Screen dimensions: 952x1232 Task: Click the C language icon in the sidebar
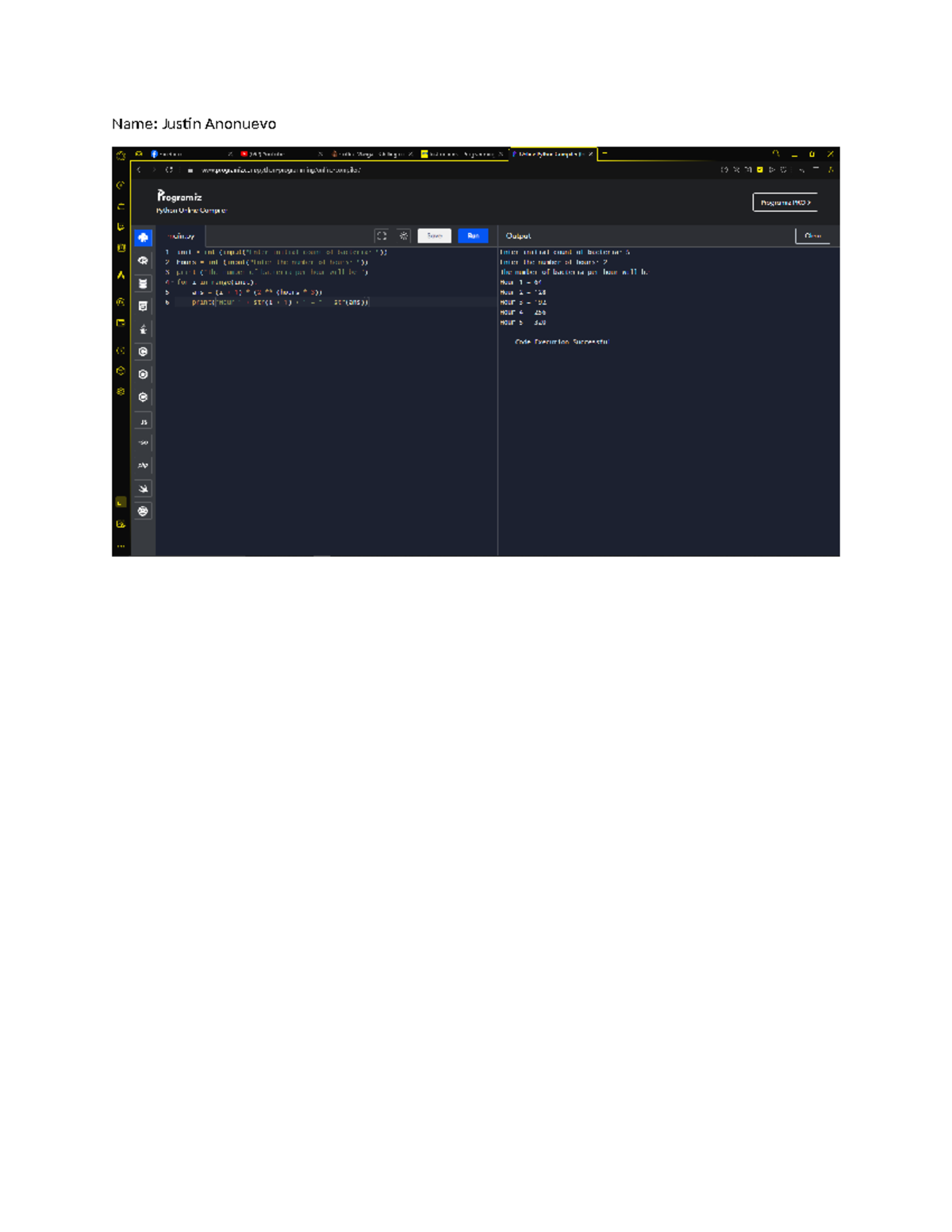click(143, 351)
